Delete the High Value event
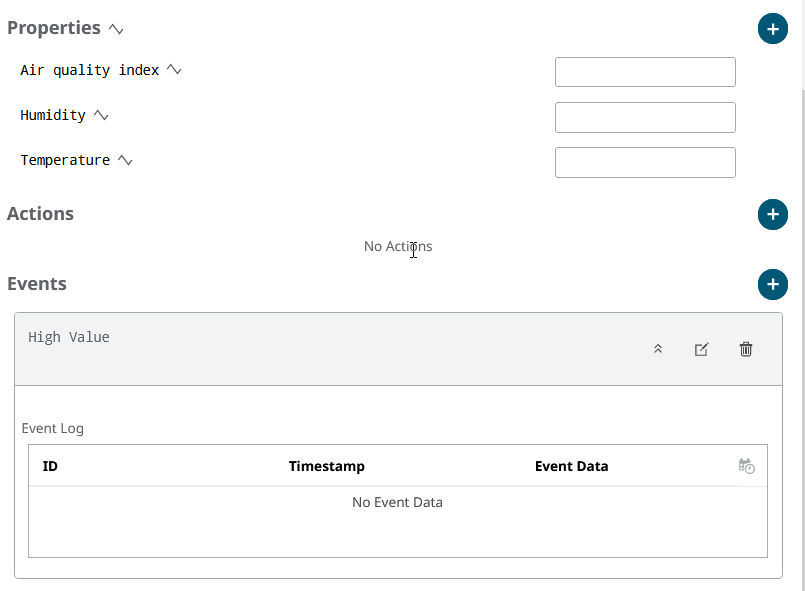Image resolution: width=805 pixels, height=591 pixels. tap(746, 349)
